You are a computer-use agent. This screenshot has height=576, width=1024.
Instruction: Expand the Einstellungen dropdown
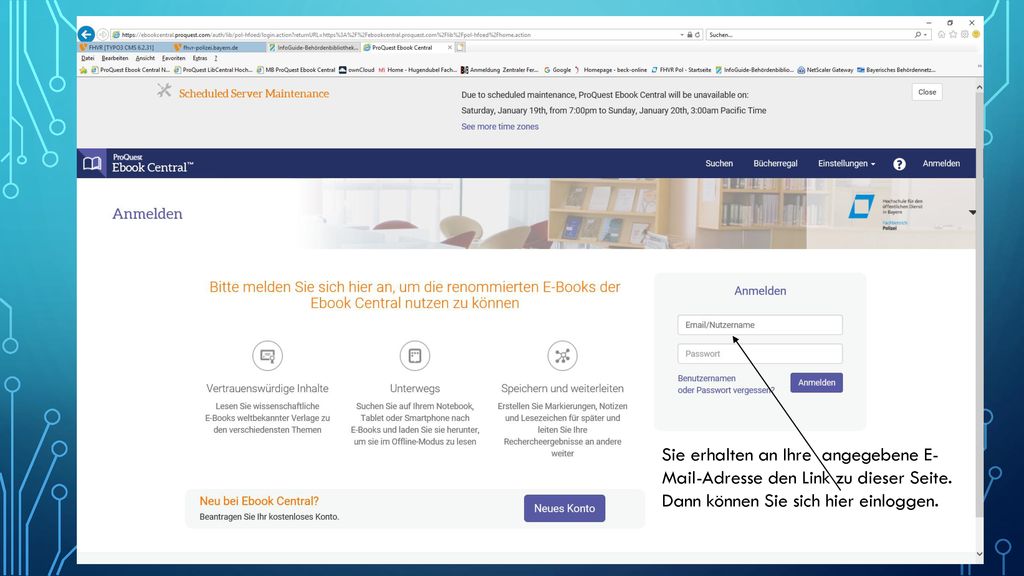[x=846, y=163]
